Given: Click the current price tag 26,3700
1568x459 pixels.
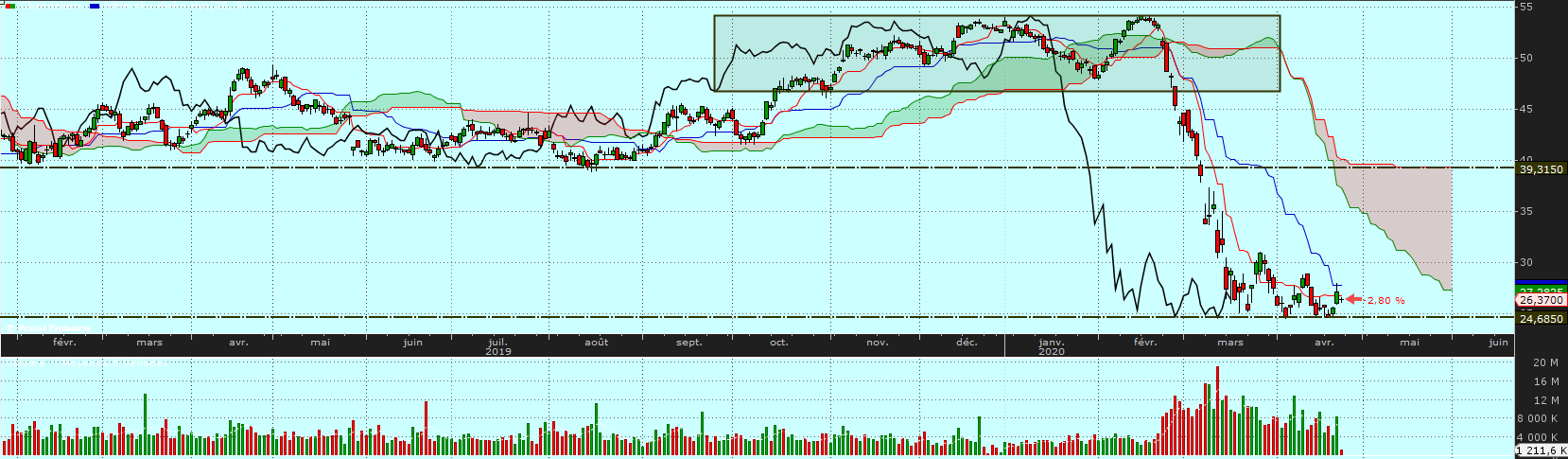Looking at the screenshot, I should (1541, 300).
